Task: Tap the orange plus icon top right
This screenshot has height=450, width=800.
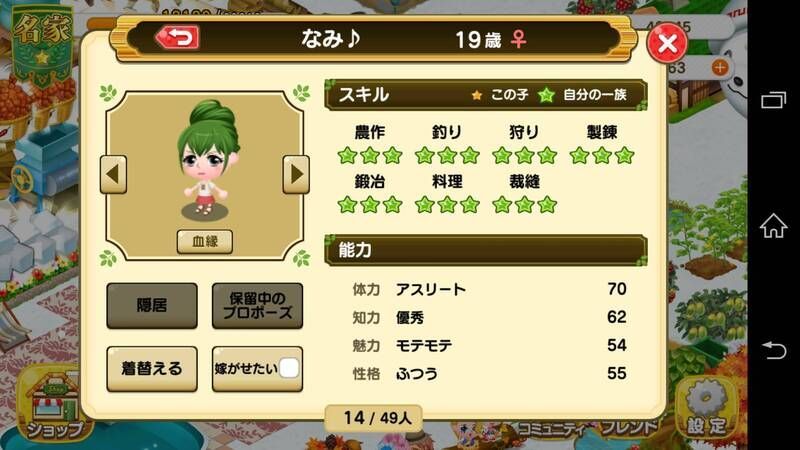Action: click(x=720, y=67)
